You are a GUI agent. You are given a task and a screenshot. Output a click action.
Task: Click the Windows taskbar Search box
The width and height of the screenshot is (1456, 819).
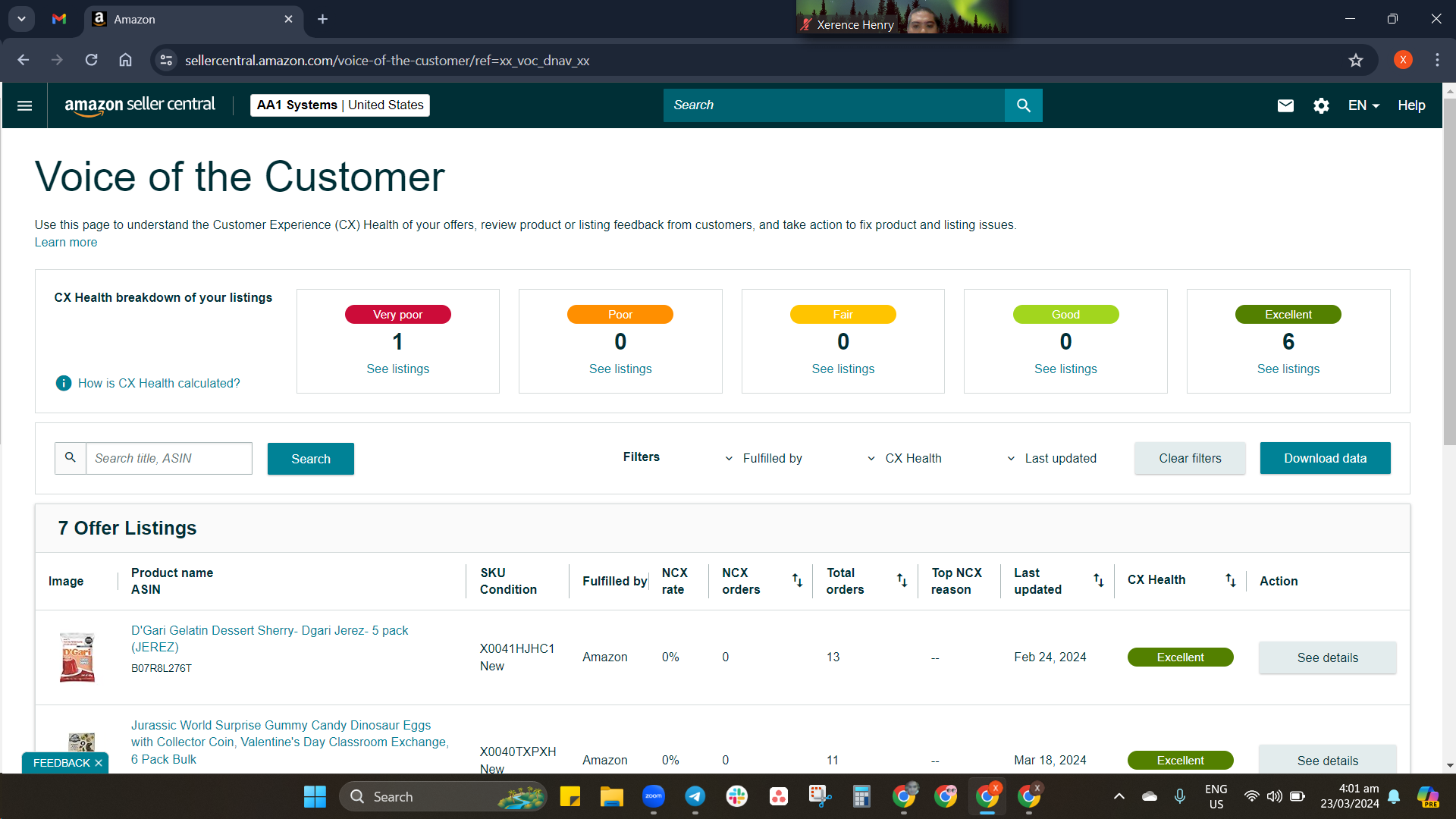(443, 796)
